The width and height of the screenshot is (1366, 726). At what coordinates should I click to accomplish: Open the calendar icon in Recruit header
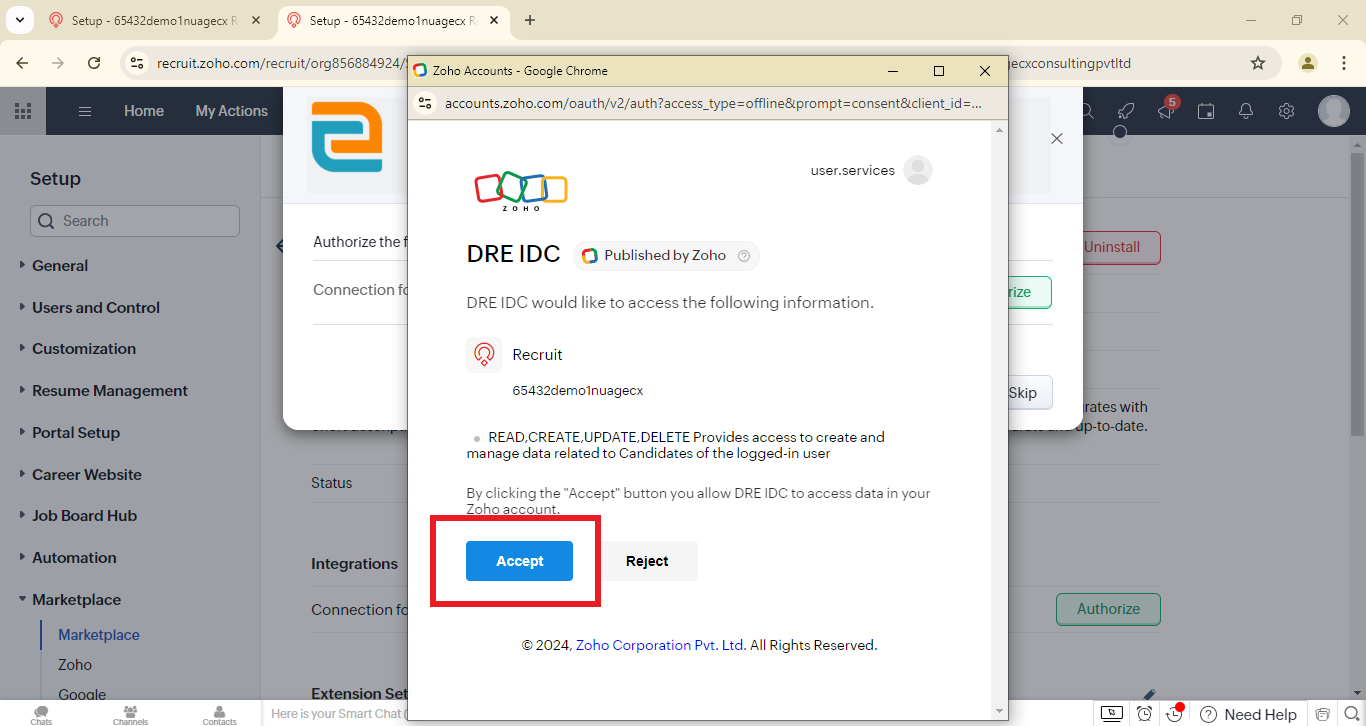point(1206,111)
